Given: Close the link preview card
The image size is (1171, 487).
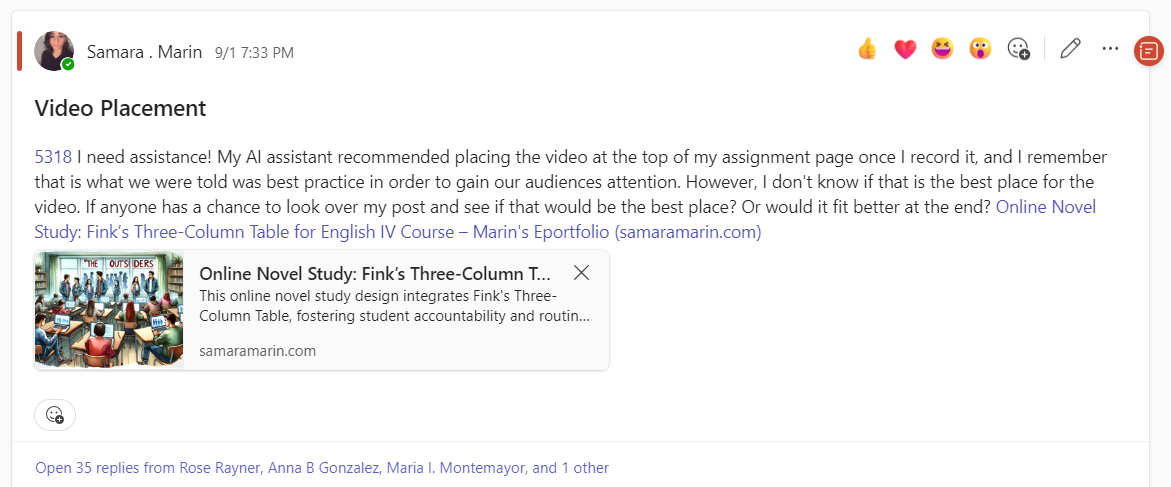Looking at the screenshot, I should coord(582,273).
